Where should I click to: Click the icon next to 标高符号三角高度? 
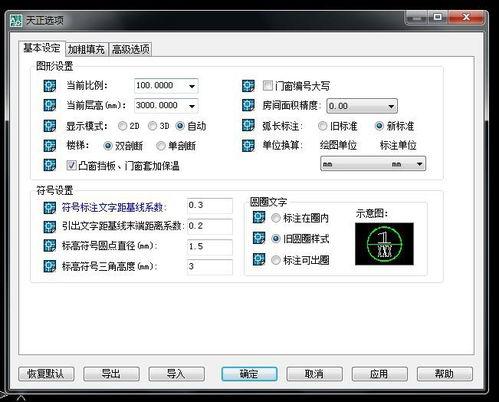click(x=50, y=266)
